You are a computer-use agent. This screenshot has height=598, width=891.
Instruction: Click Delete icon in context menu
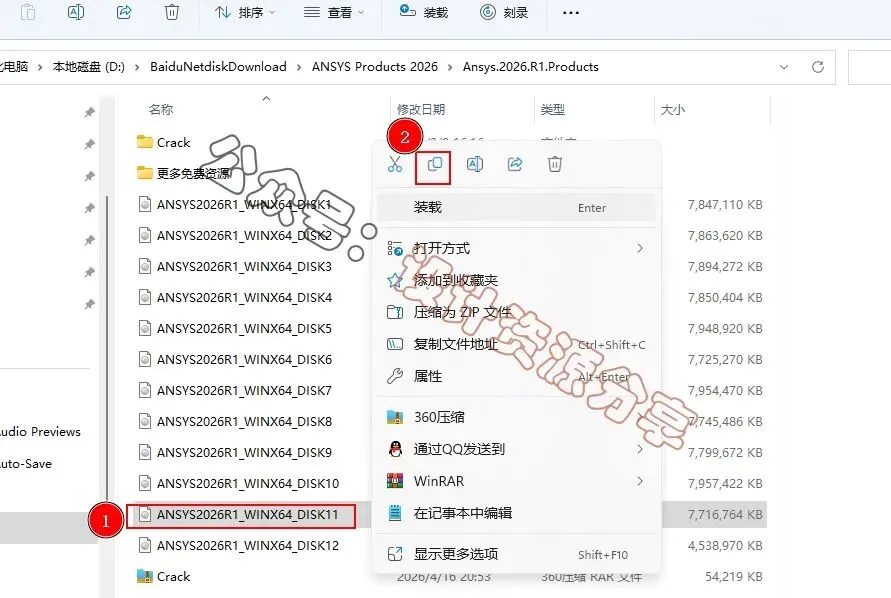[x=555, y=164]
